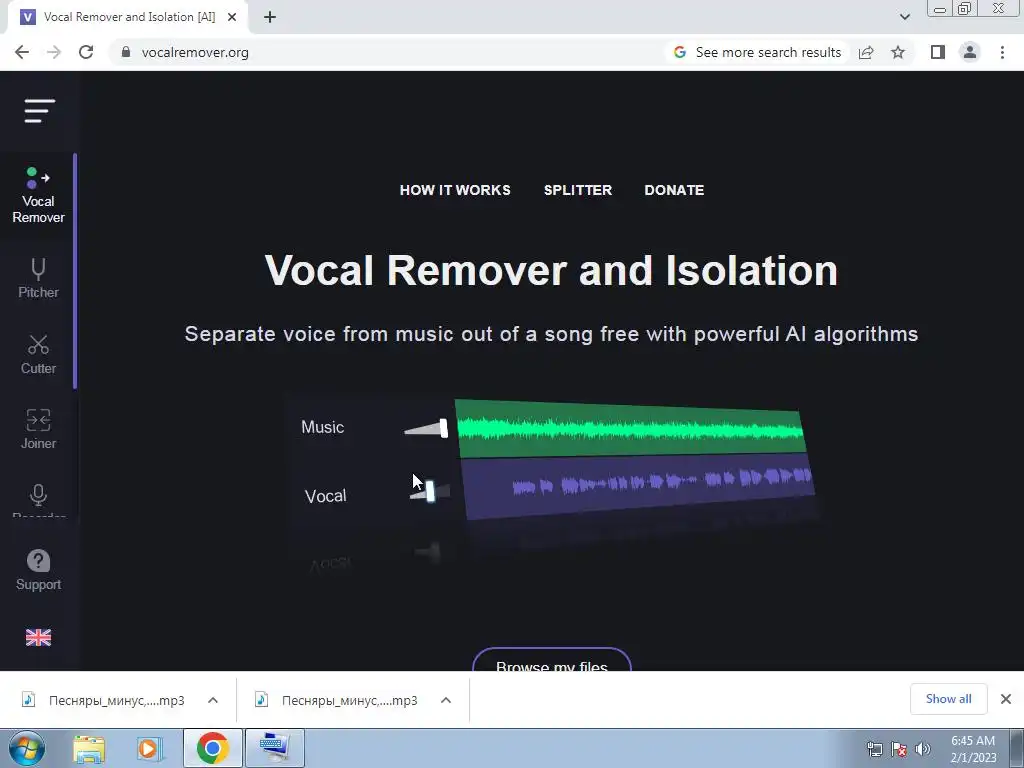Open the Pitcher tool
This screenshot has height=768, width=1024.
38,279
